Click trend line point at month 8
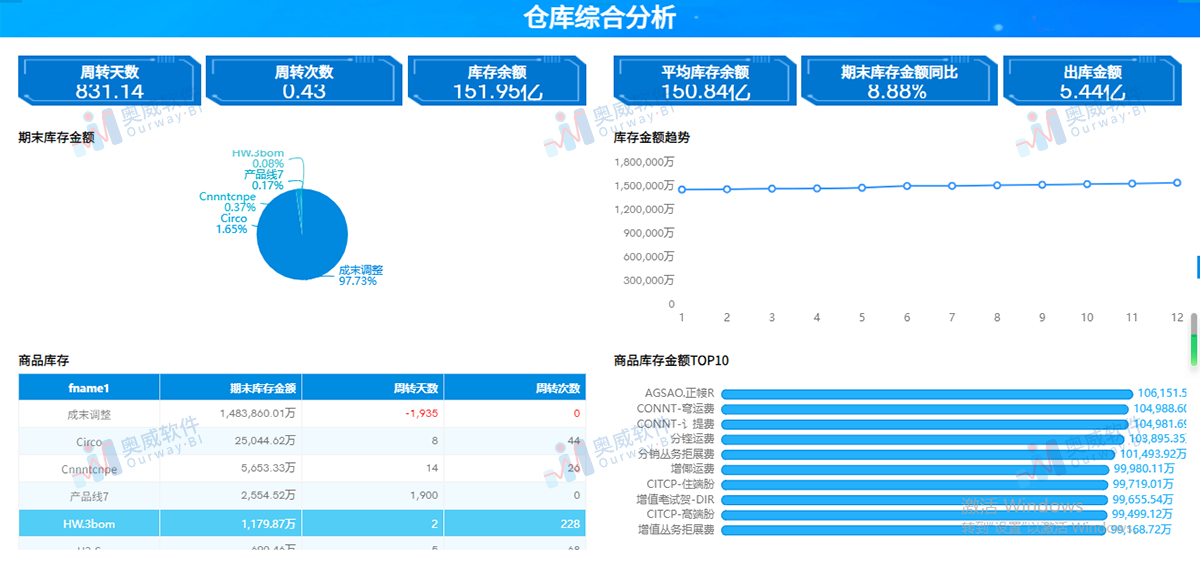The image size is (1200, 568). pos(997,185)
